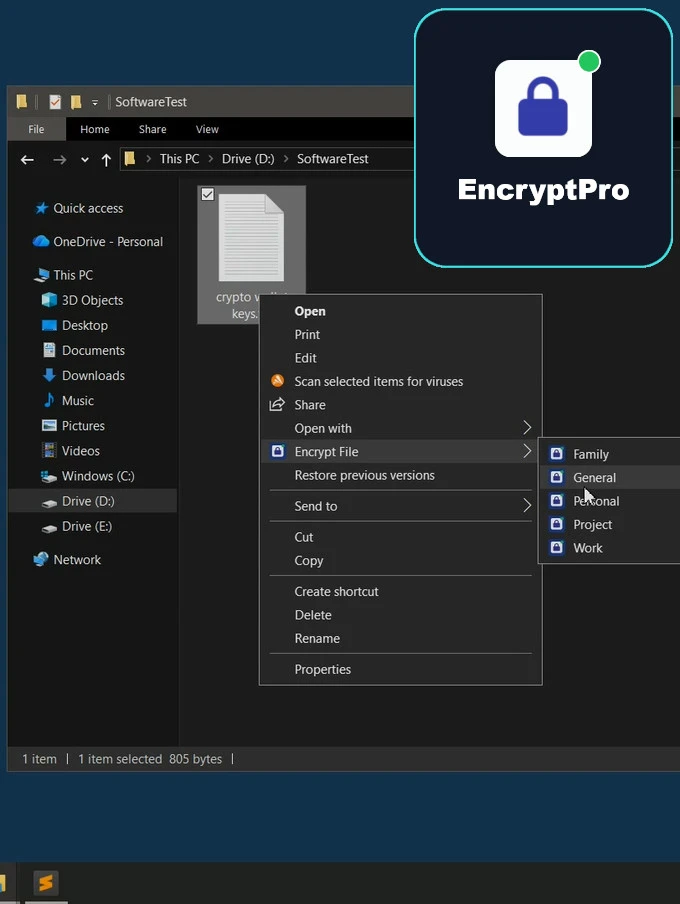Click This PC in the address bar
The height and width of the screenshot is (904, 680).
(x=179, y=159)
